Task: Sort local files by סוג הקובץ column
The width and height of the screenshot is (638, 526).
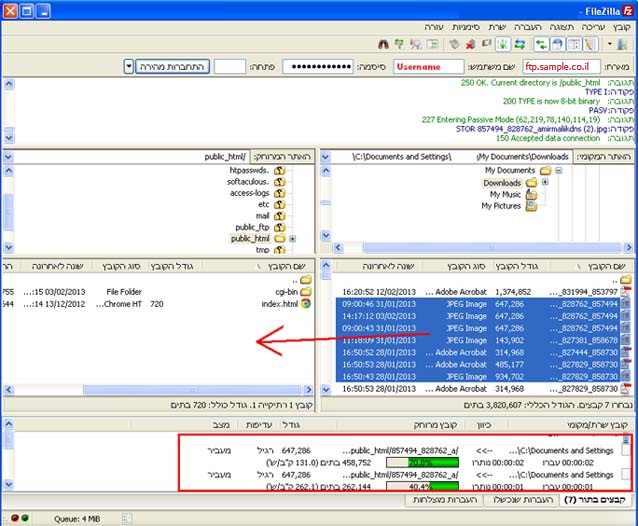Action: [x=466, y=266]
